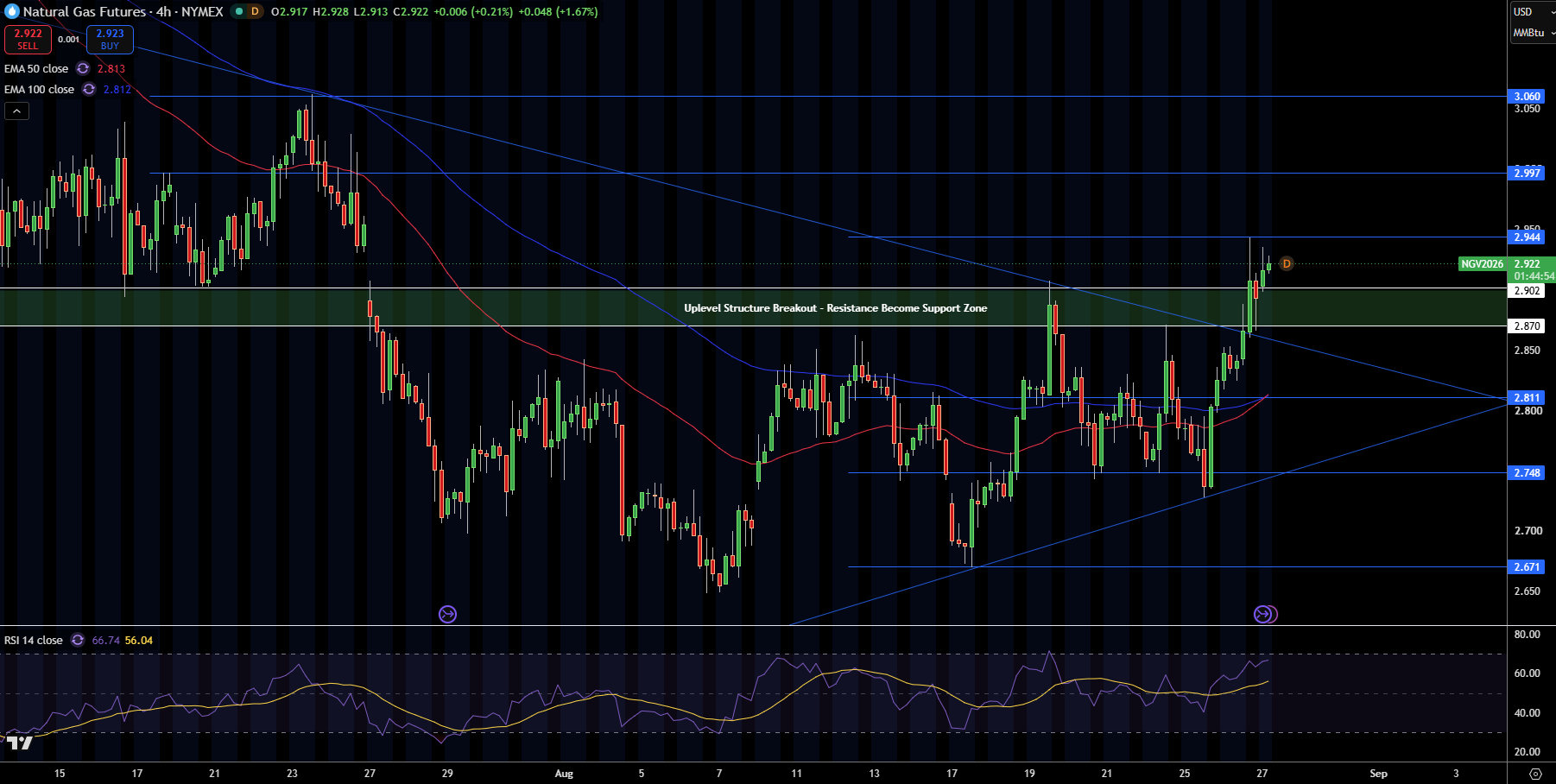Select the EMA 100 close legend label

click(x=39, y=89)
